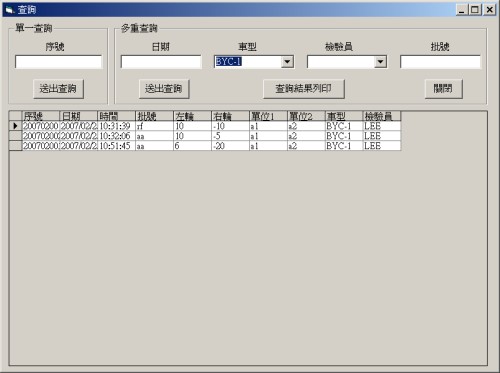Viewport: 500px width, 373px height.
Task: Click the 時間 column header
Action: click(116, 116)
